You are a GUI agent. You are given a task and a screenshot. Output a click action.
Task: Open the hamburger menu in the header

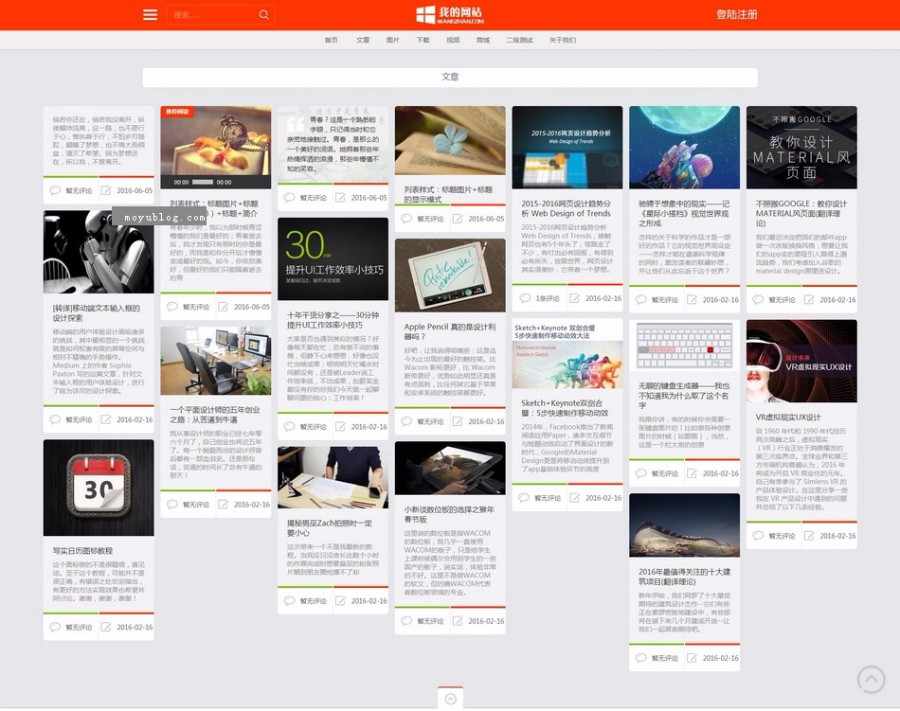(x=150, y=14)
